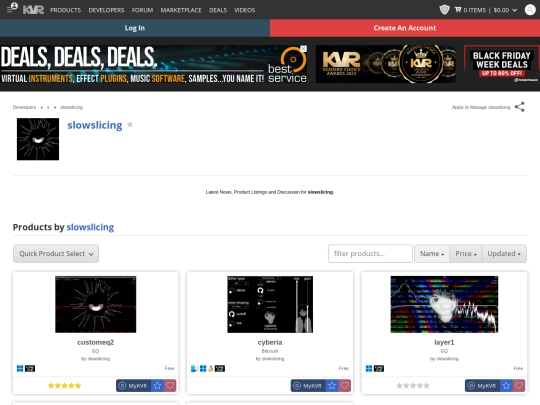Screen dimensions: 540x405
Task: Click the slowslicing developer name heading
Action: (x=95, y=125)
